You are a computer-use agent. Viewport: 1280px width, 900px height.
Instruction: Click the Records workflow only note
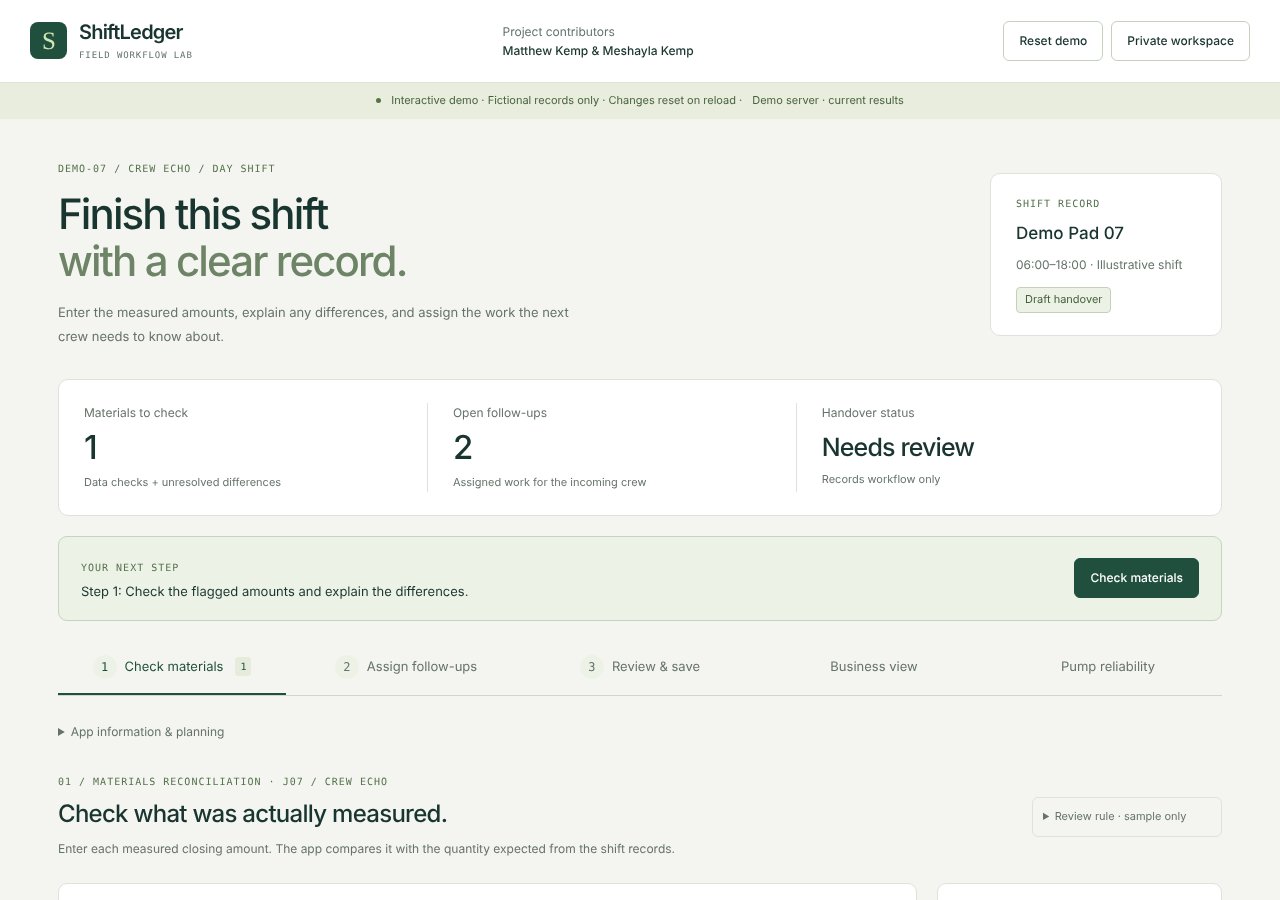[x=881, y=479]
